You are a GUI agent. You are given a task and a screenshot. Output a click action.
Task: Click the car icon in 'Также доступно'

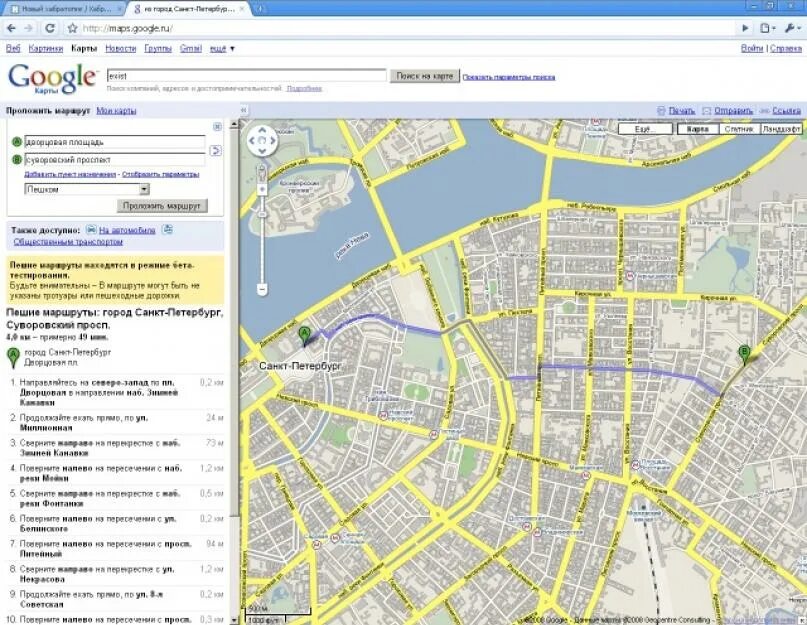(91, 230)
